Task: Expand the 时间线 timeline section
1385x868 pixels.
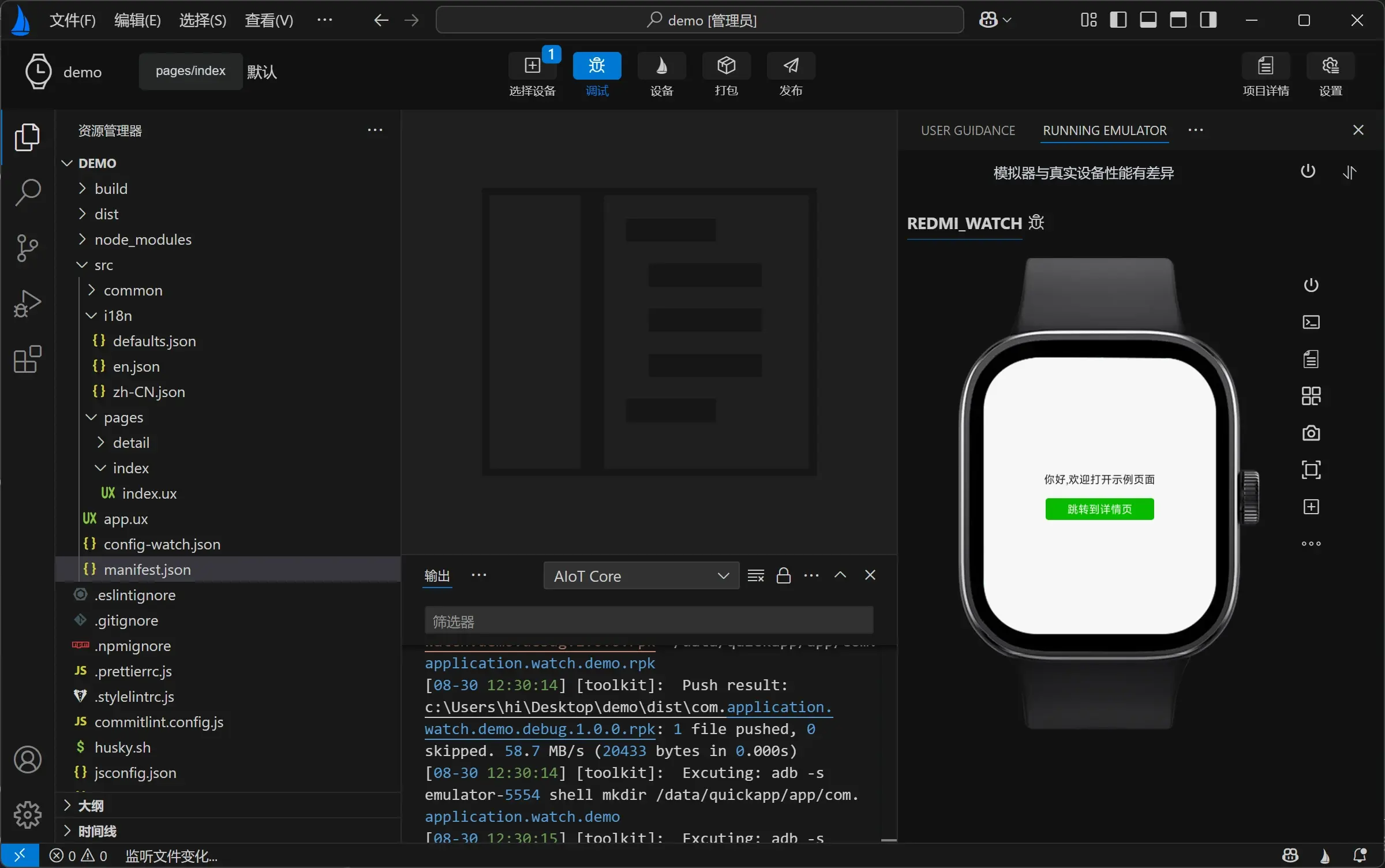Action: [x=228, y=831]
